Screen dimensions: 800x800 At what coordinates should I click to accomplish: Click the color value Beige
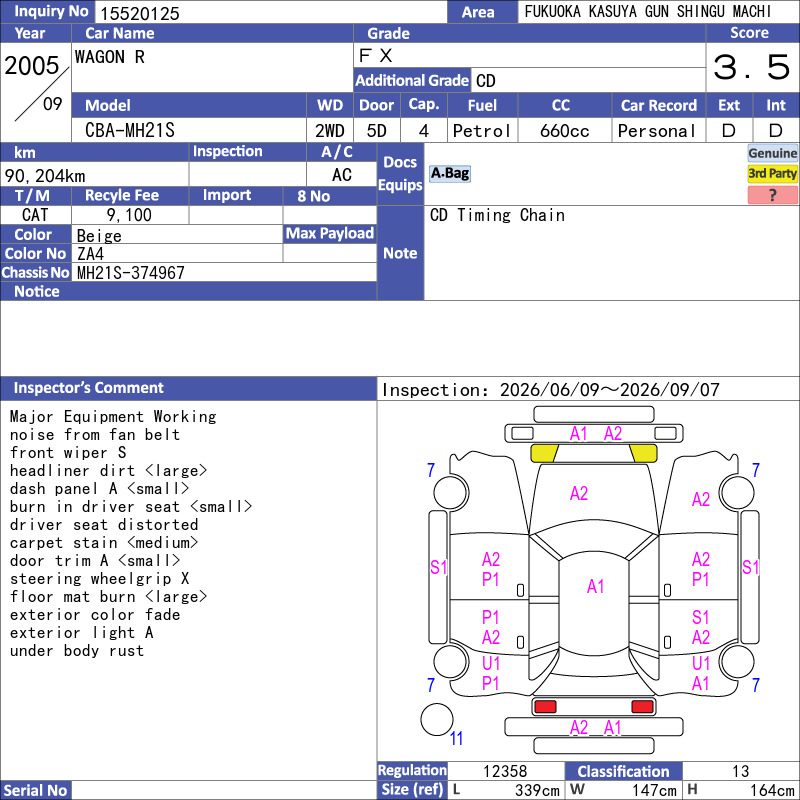tap(99, 236)
